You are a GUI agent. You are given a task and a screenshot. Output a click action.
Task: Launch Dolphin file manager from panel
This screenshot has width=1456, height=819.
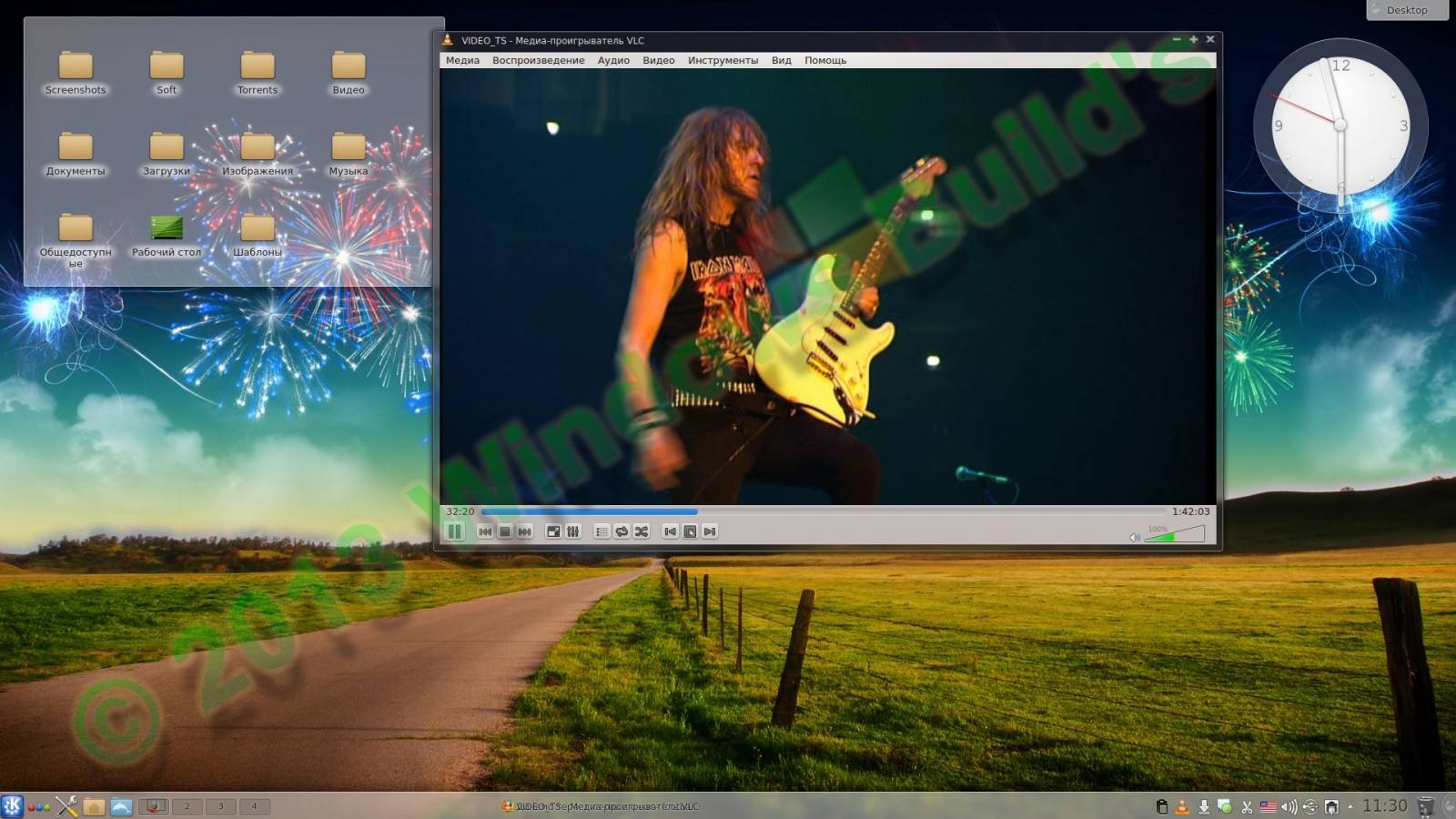point(121,806)
